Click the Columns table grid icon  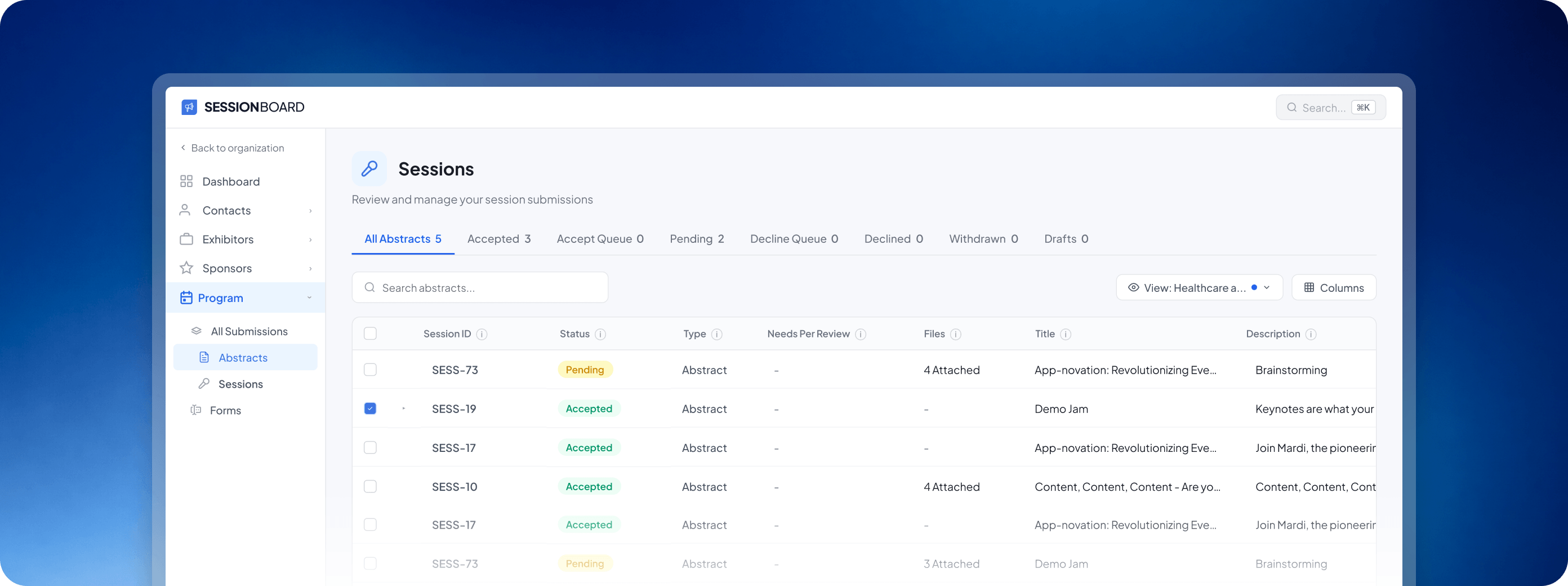point(1309,287)
